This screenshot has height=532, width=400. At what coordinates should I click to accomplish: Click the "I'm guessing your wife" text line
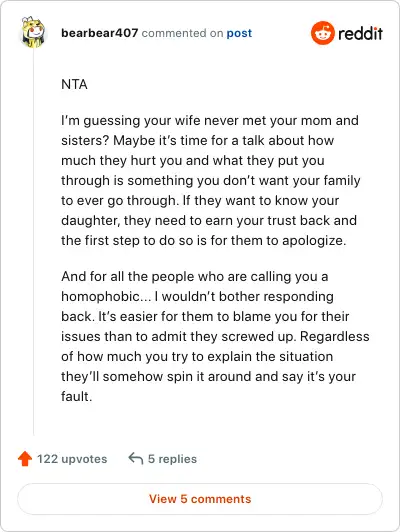tap(210, 121)
